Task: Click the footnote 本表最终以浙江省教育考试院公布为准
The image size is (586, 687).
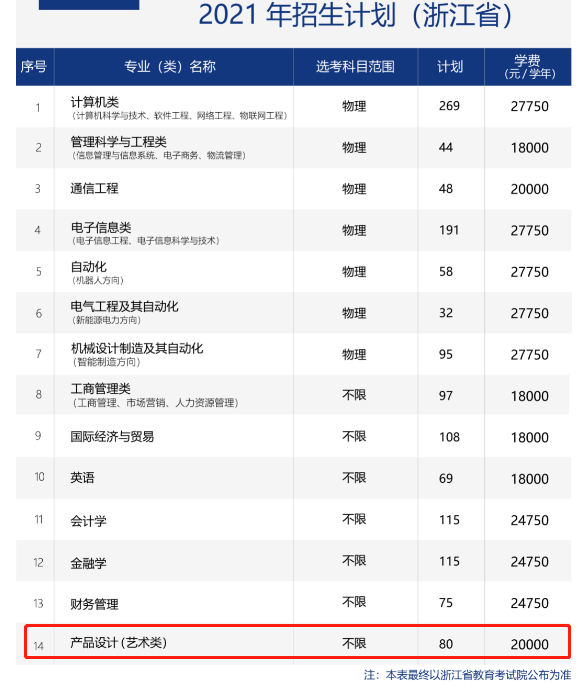Action: (x=478, y=675)
